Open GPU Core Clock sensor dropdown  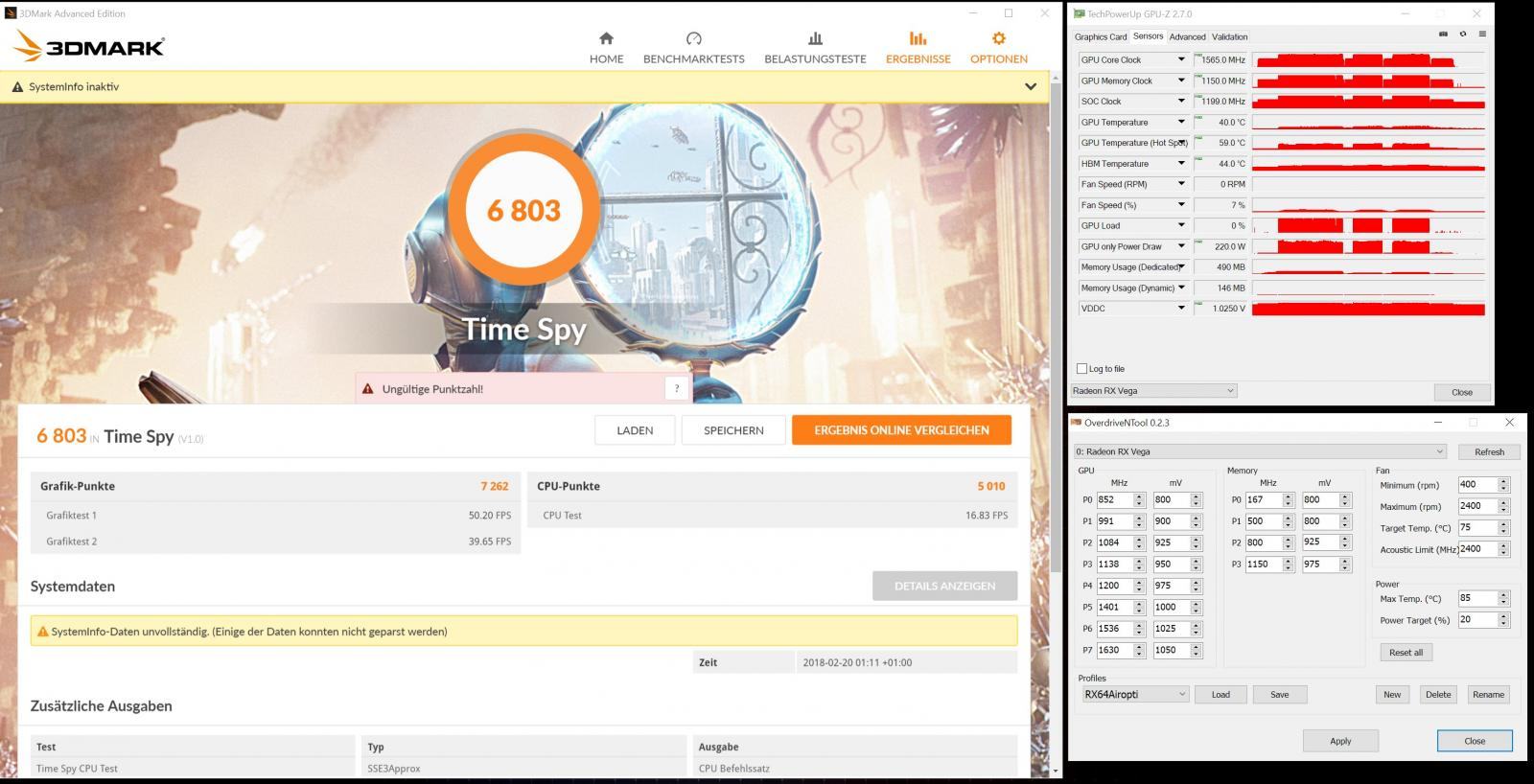point(1181,59)
